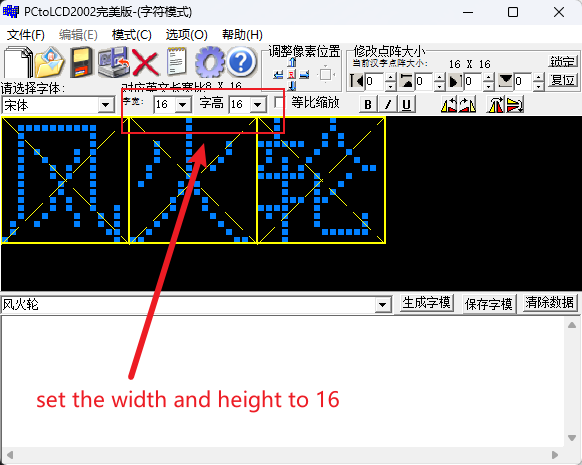The image size is (582, 465).
Task: Click the bottom-margin arrow icon in the resize group
Action: 505,81
